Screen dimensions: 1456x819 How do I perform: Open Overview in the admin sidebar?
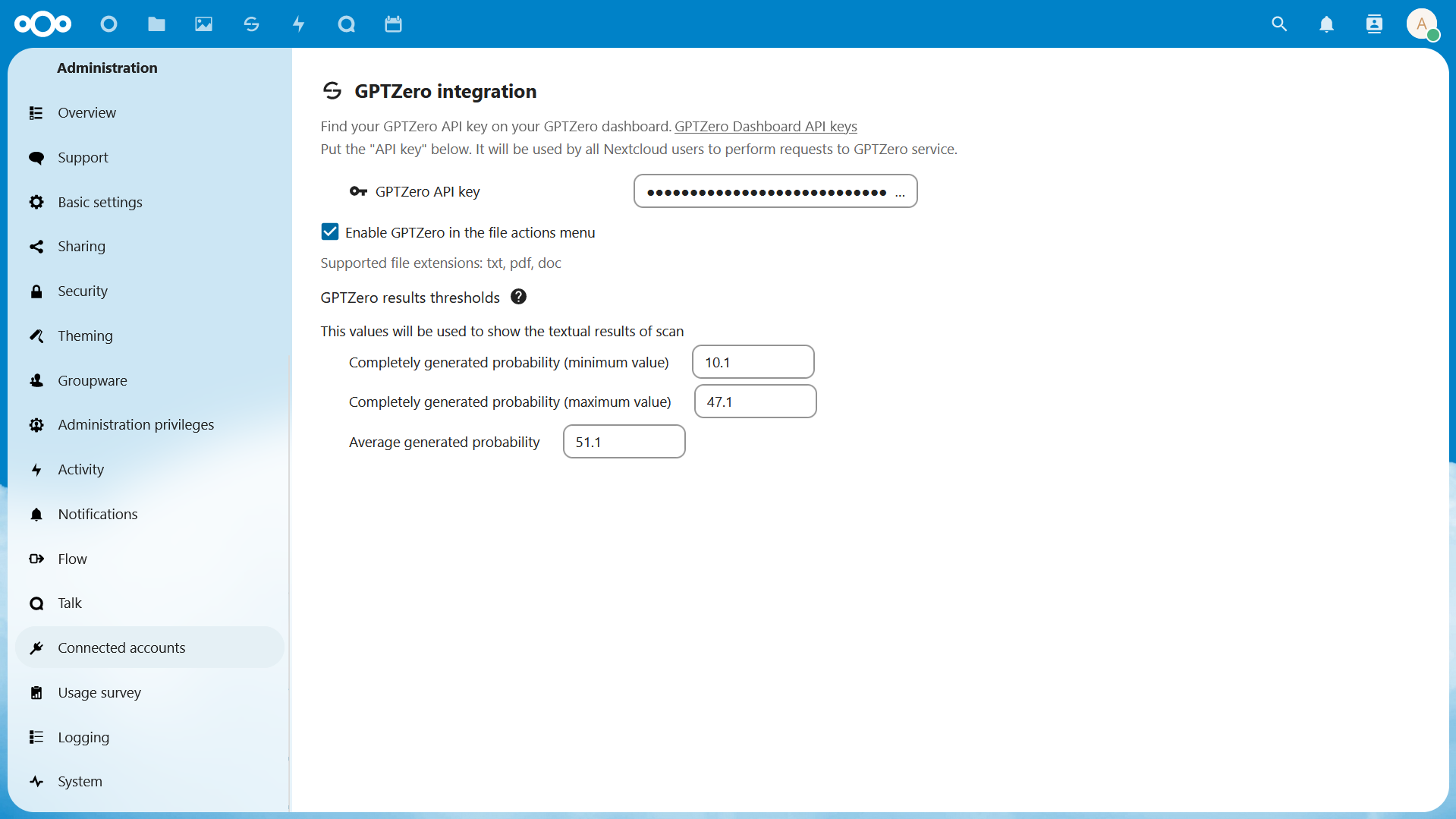[149, 112]
